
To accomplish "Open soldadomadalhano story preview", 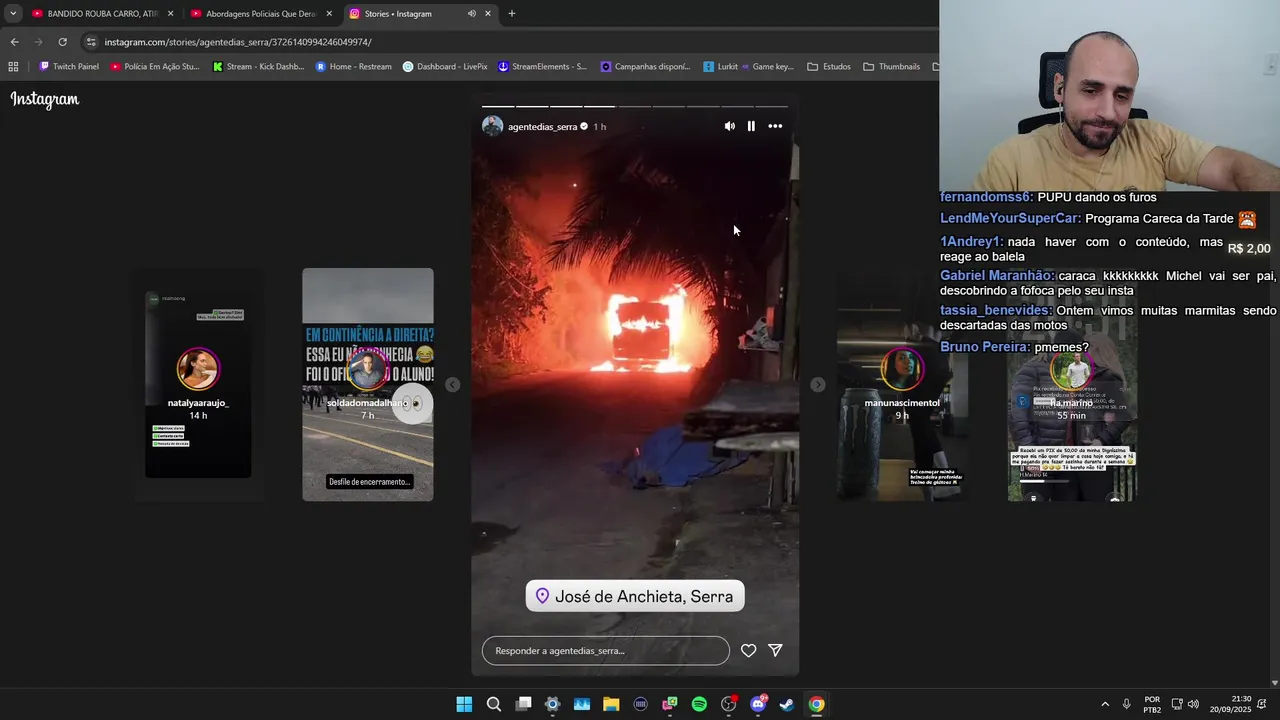I will [x=368, y=385].
